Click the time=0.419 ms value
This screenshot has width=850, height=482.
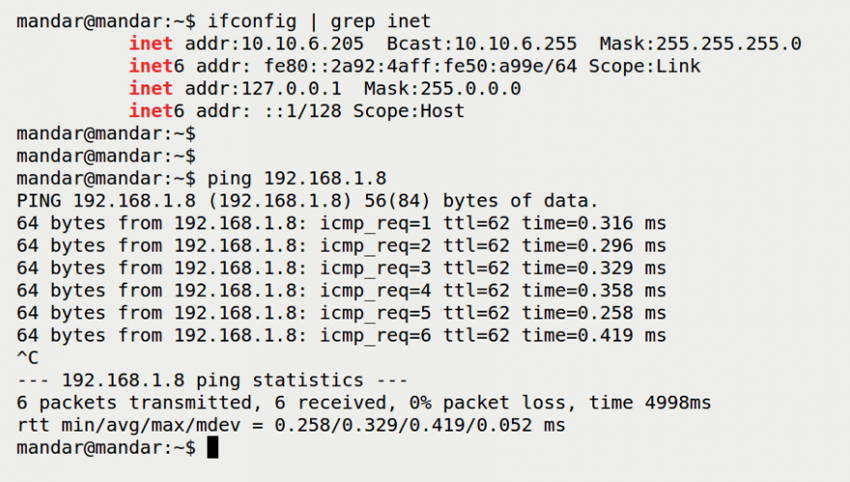594,336
